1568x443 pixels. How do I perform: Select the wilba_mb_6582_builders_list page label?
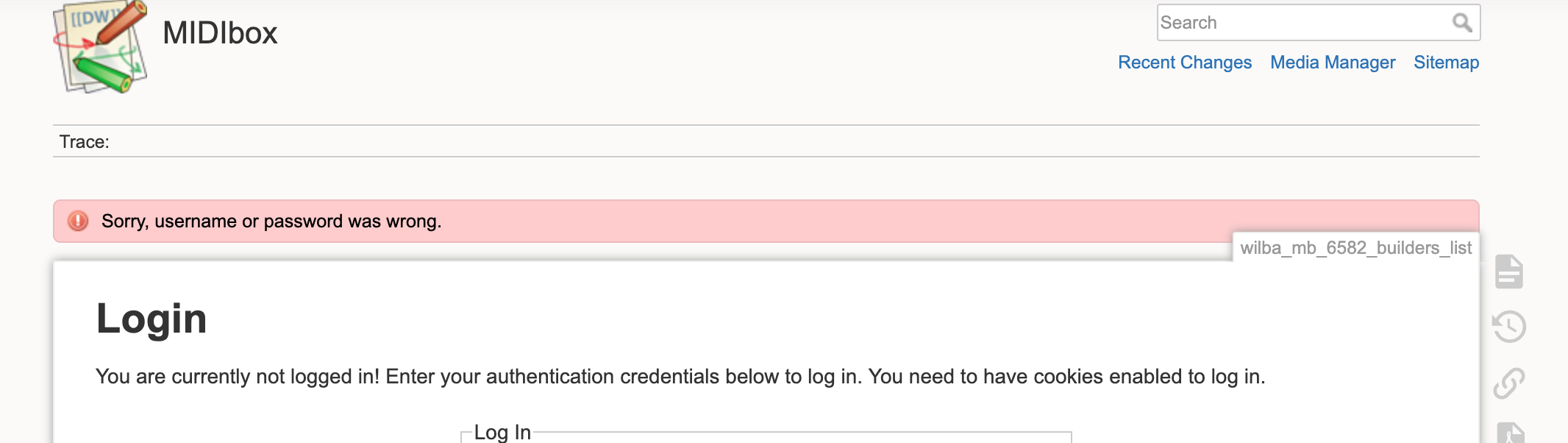pos(1355,248)
